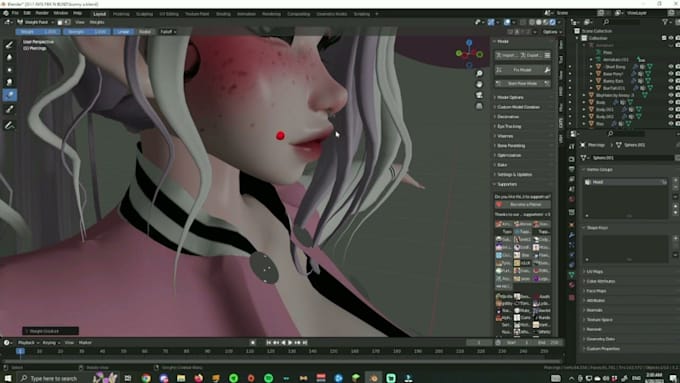This screenshot has width=680, height=383.
Task: Open the Object Data green triangle tab
Action: 572,275
